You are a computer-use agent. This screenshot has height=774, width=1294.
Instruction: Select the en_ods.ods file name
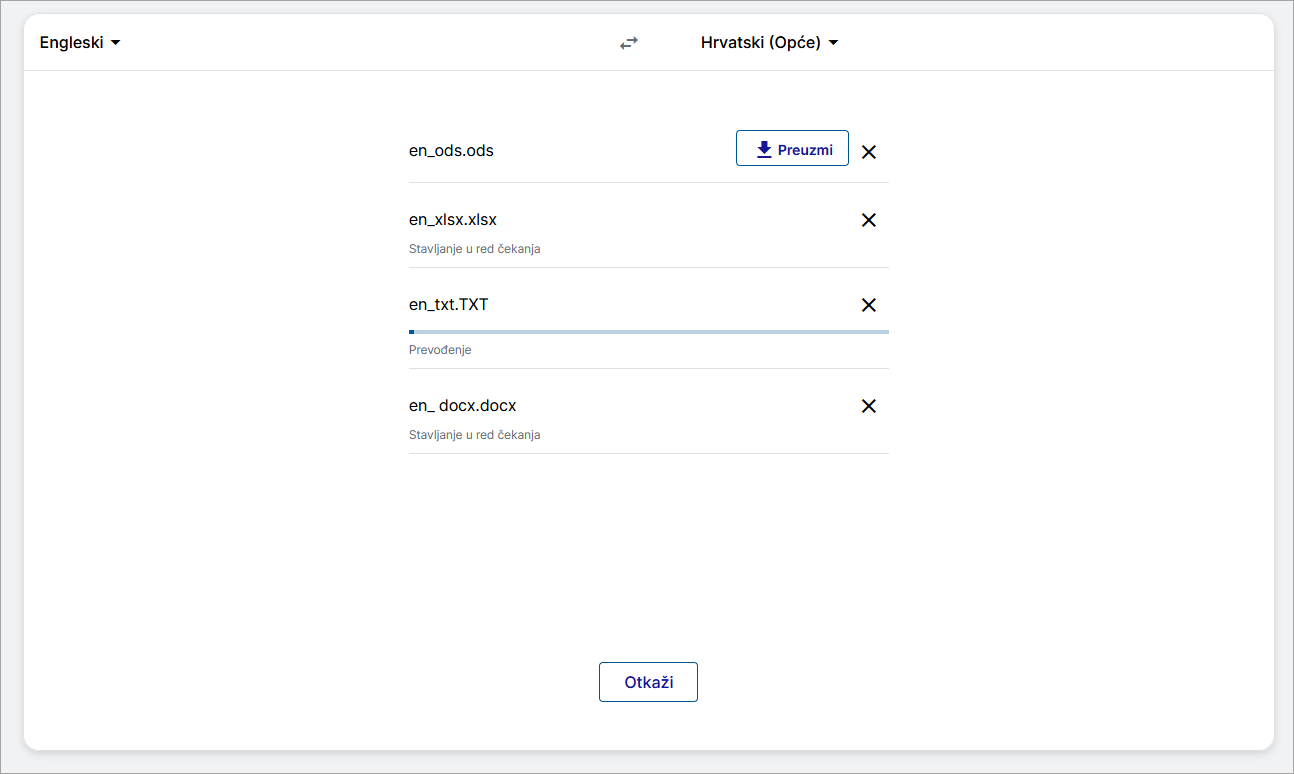click(451, 151)
